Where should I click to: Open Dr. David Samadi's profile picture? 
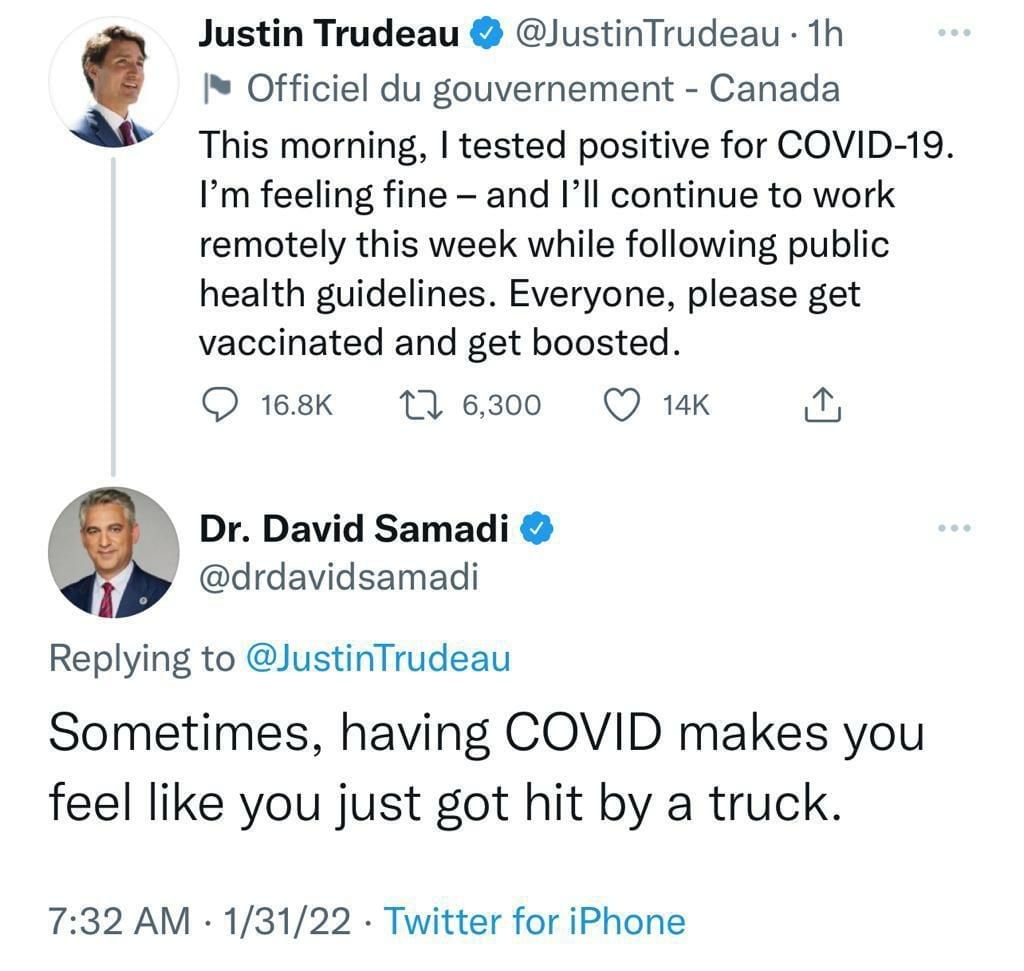114,552
